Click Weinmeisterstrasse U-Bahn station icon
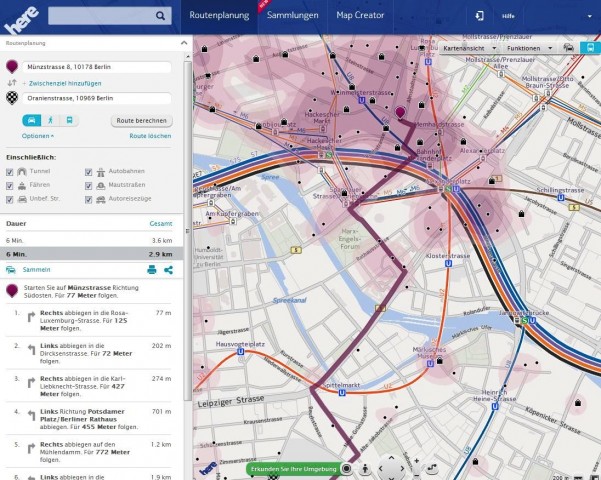 (x=361, y=100)
